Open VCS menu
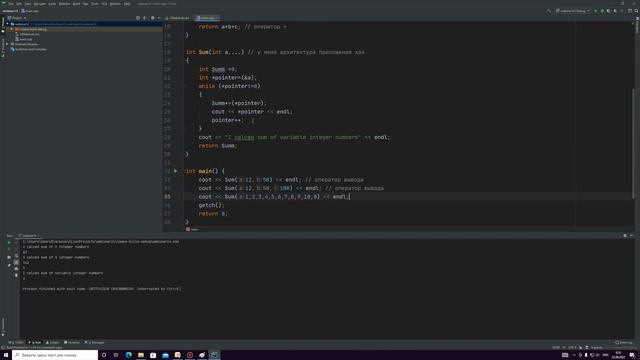 click(104, 4)
